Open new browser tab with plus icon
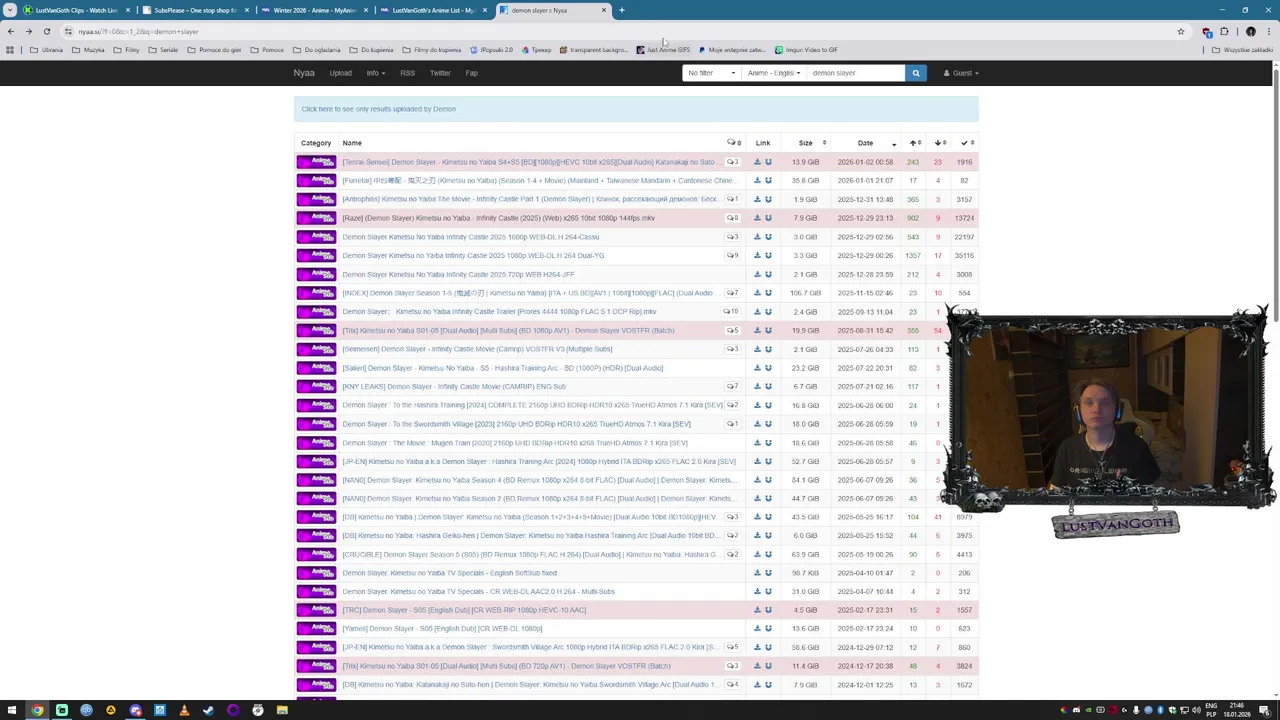 [621, 10]
